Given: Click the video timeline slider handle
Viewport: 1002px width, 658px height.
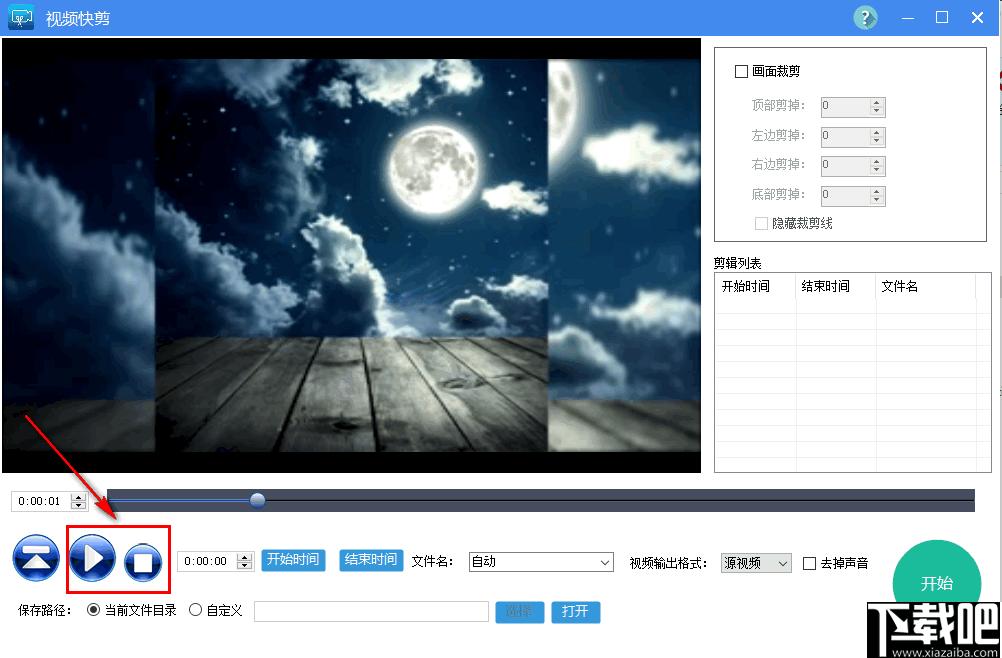Looking at the screenshot, I should pyautogui.click(x=257, y=500).
